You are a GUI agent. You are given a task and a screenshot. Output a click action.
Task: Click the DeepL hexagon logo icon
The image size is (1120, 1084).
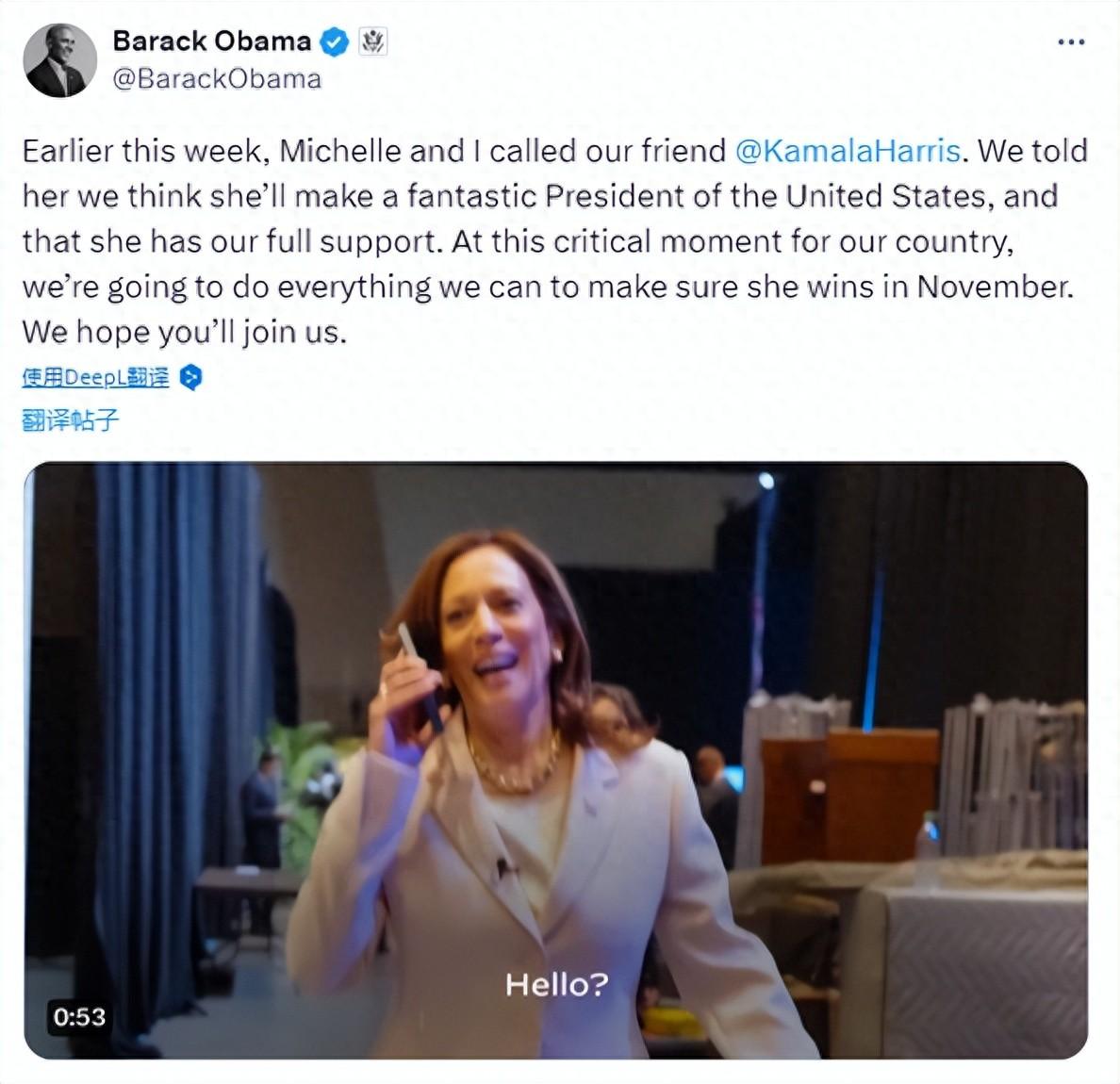190,378
